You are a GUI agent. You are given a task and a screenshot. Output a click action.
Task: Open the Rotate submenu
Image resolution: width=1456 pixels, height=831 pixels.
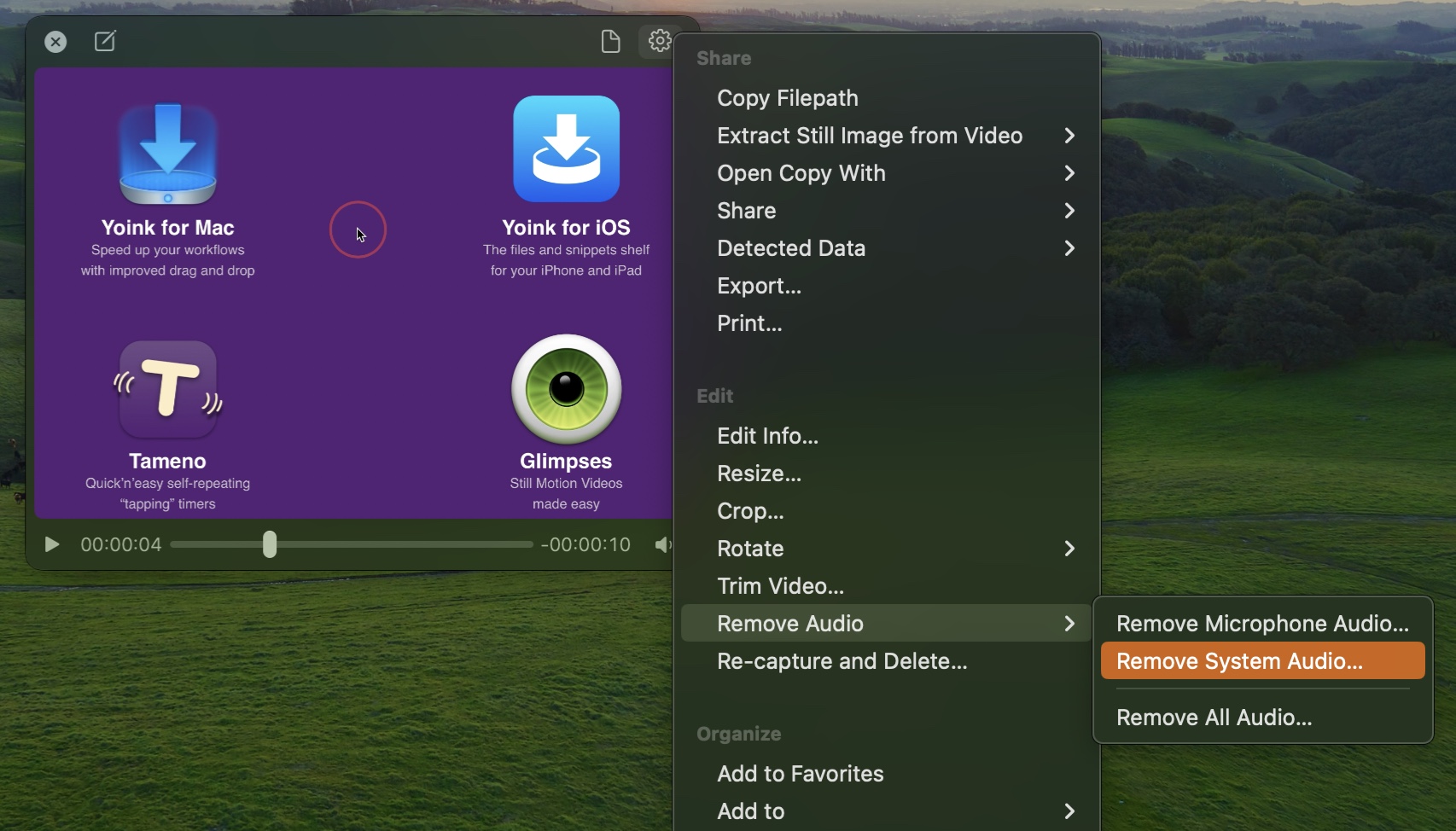pos(887,549)
